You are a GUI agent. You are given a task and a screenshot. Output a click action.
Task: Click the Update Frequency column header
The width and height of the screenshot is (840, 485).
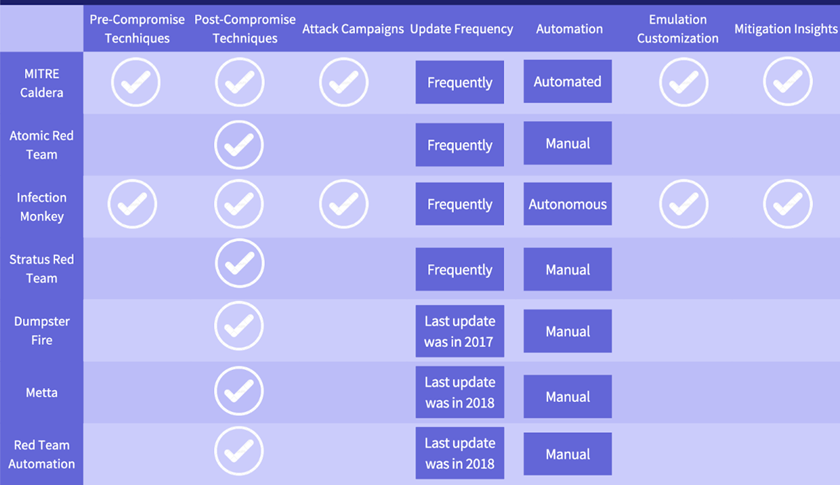point(461,29)
